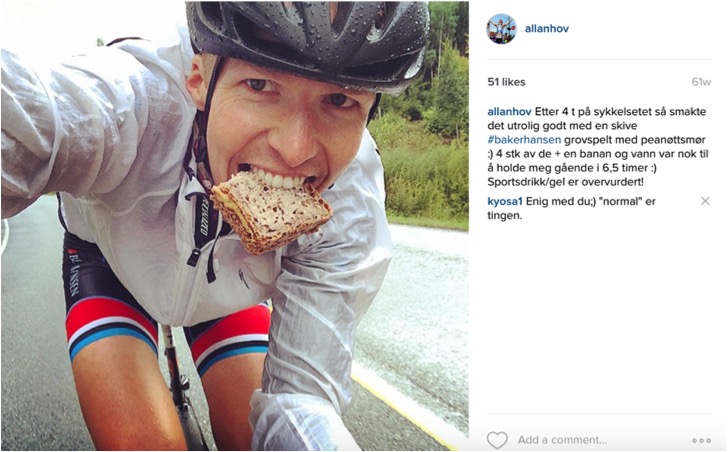The width and height of the screenshot is (728, 452).
Task: Delete kyosa1's comment using the X icon
Action: [x=705, y=201]
